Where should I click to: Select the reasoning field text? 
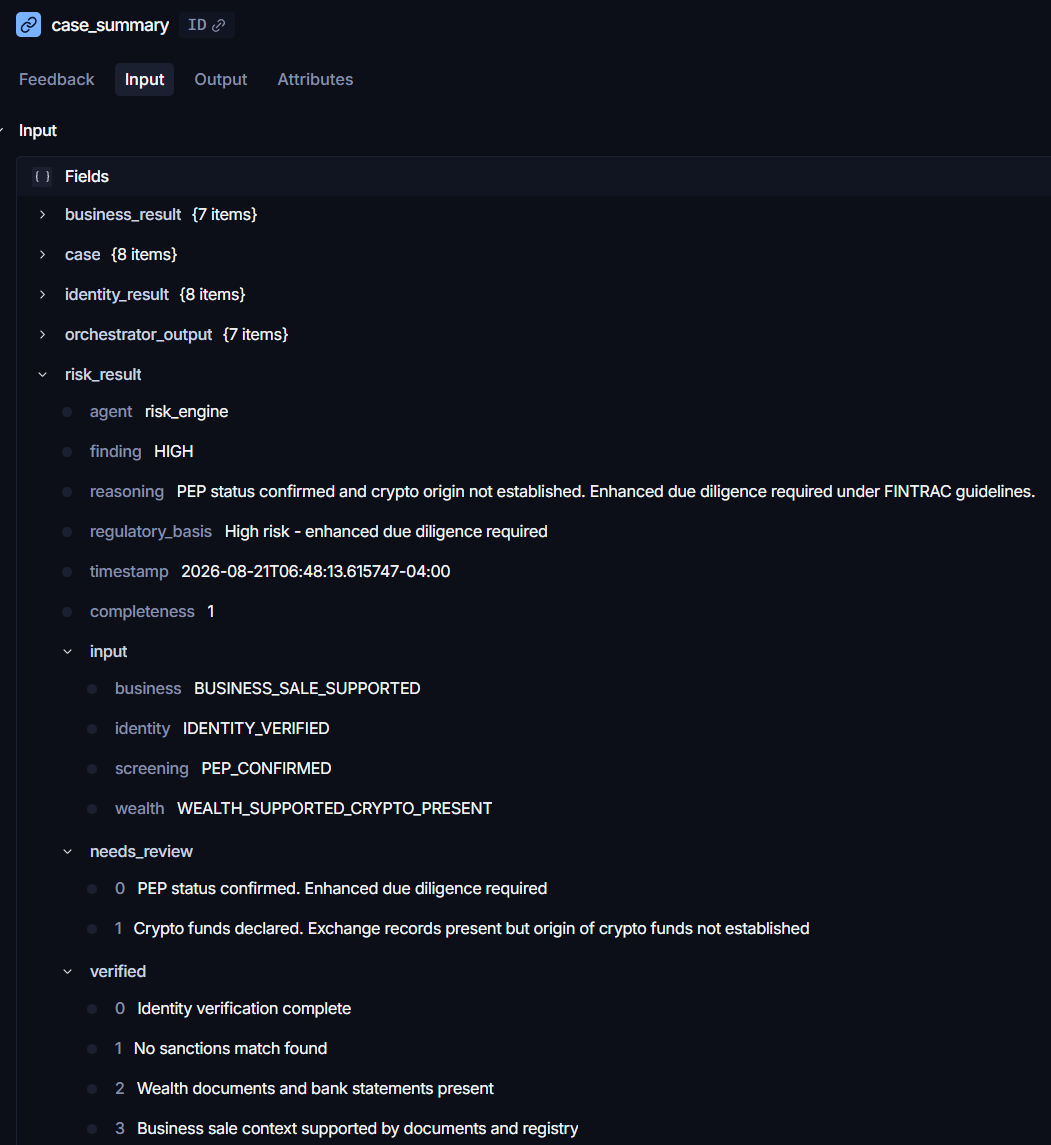click(605, 491)
